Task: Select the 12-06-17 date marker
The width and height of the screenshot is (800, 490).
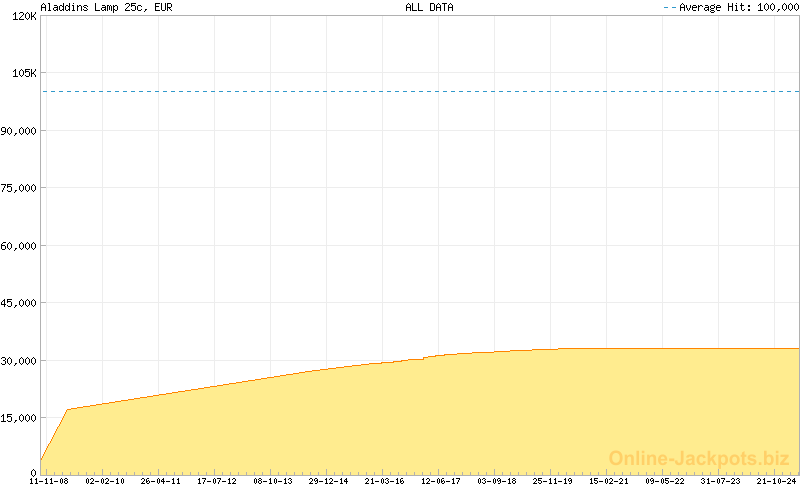Action: pyautogui.click(x=441, y=481)
